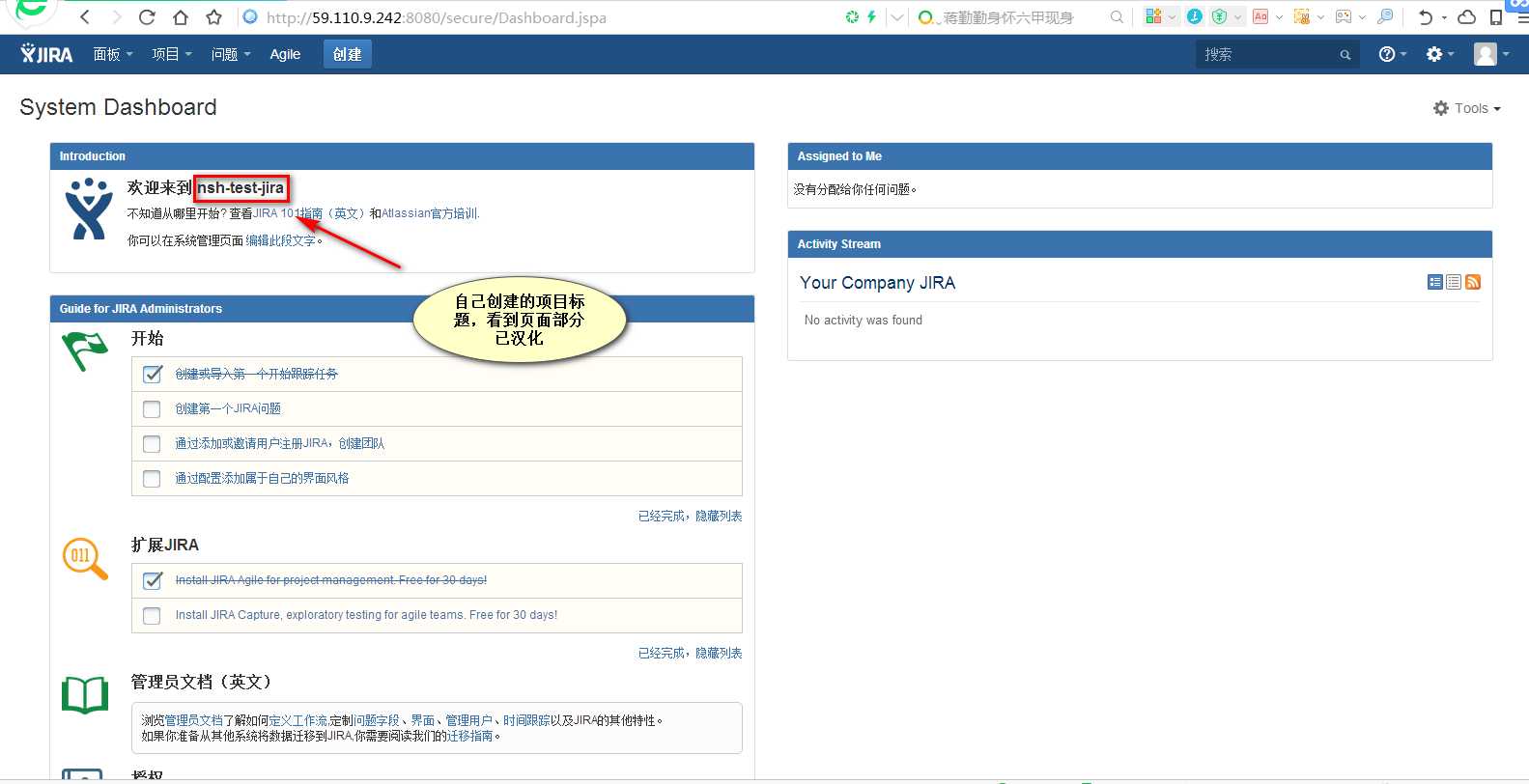The width and height of the screenshot is (1529, 784).
Task: Click the 创建 create button
Action: pos(347,54)
